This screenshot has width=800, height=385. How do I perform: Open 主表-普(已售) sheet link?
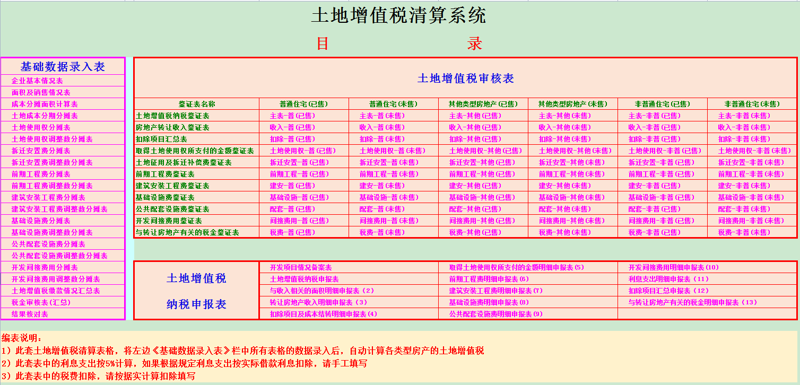click(292, 116)
